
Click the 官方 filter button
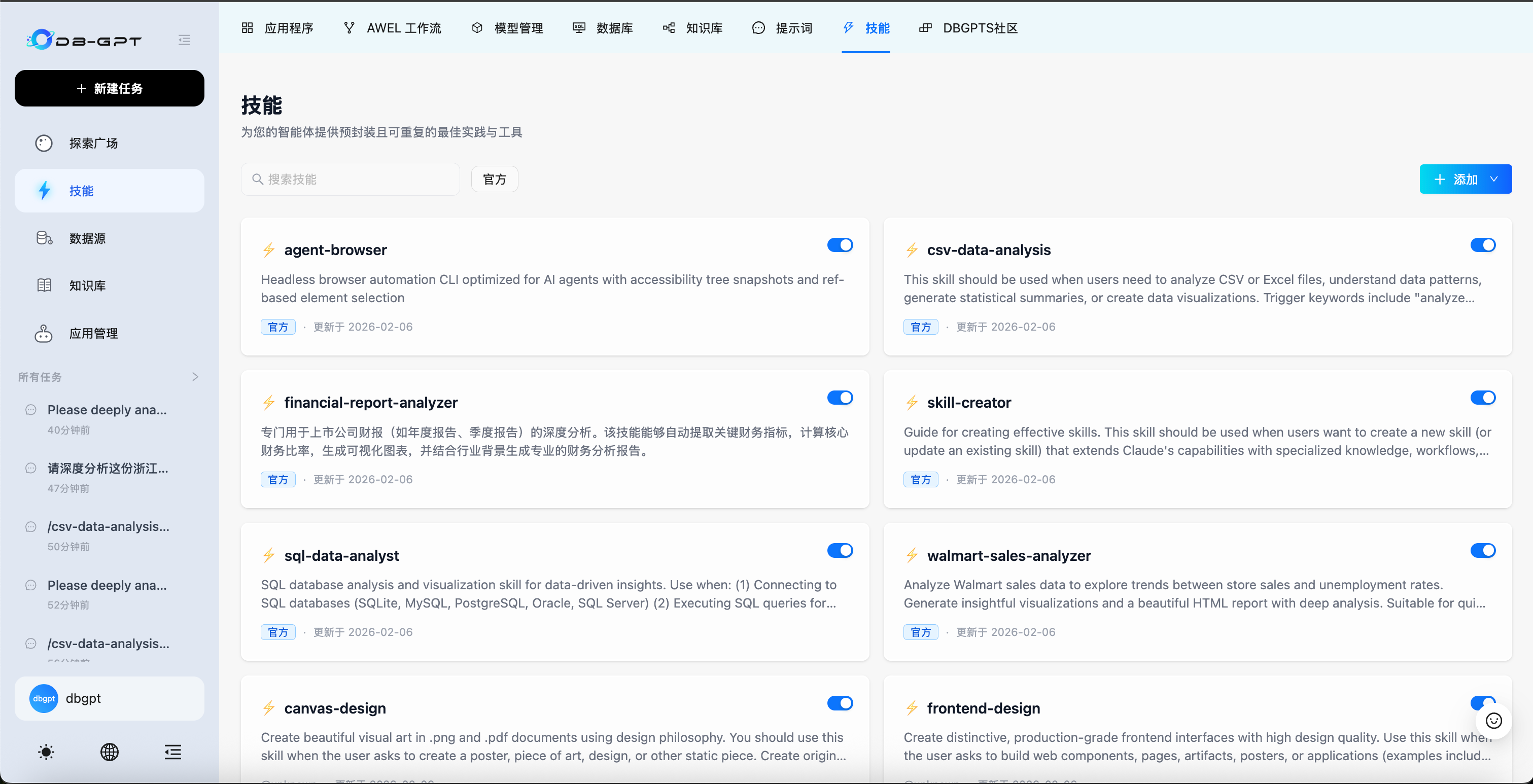coord(494,179)
